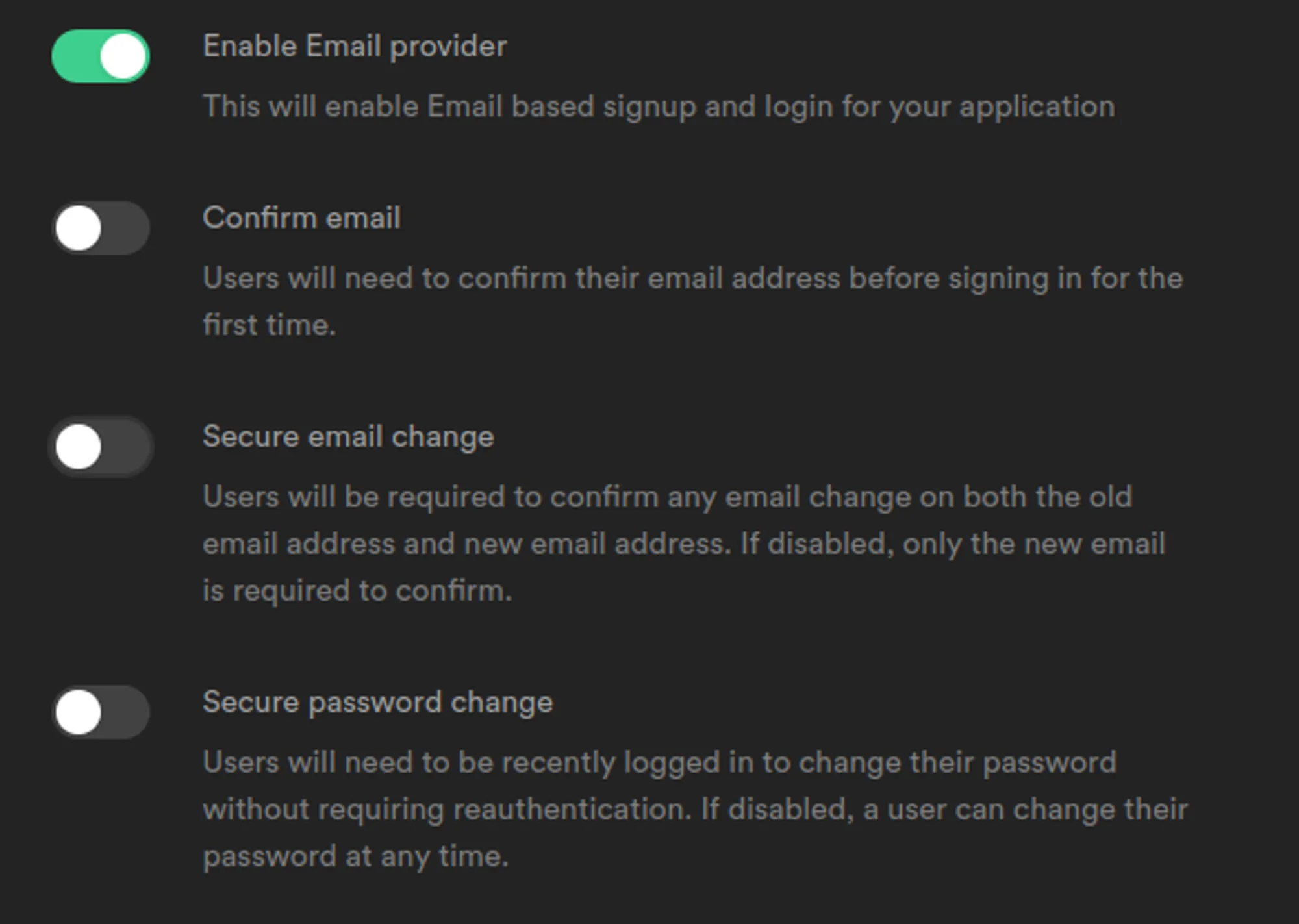Image resolution: width=1299 pixels, height=924 pixels.
Task: Click the green track of Email provider toggle
Action: [75, 56]
